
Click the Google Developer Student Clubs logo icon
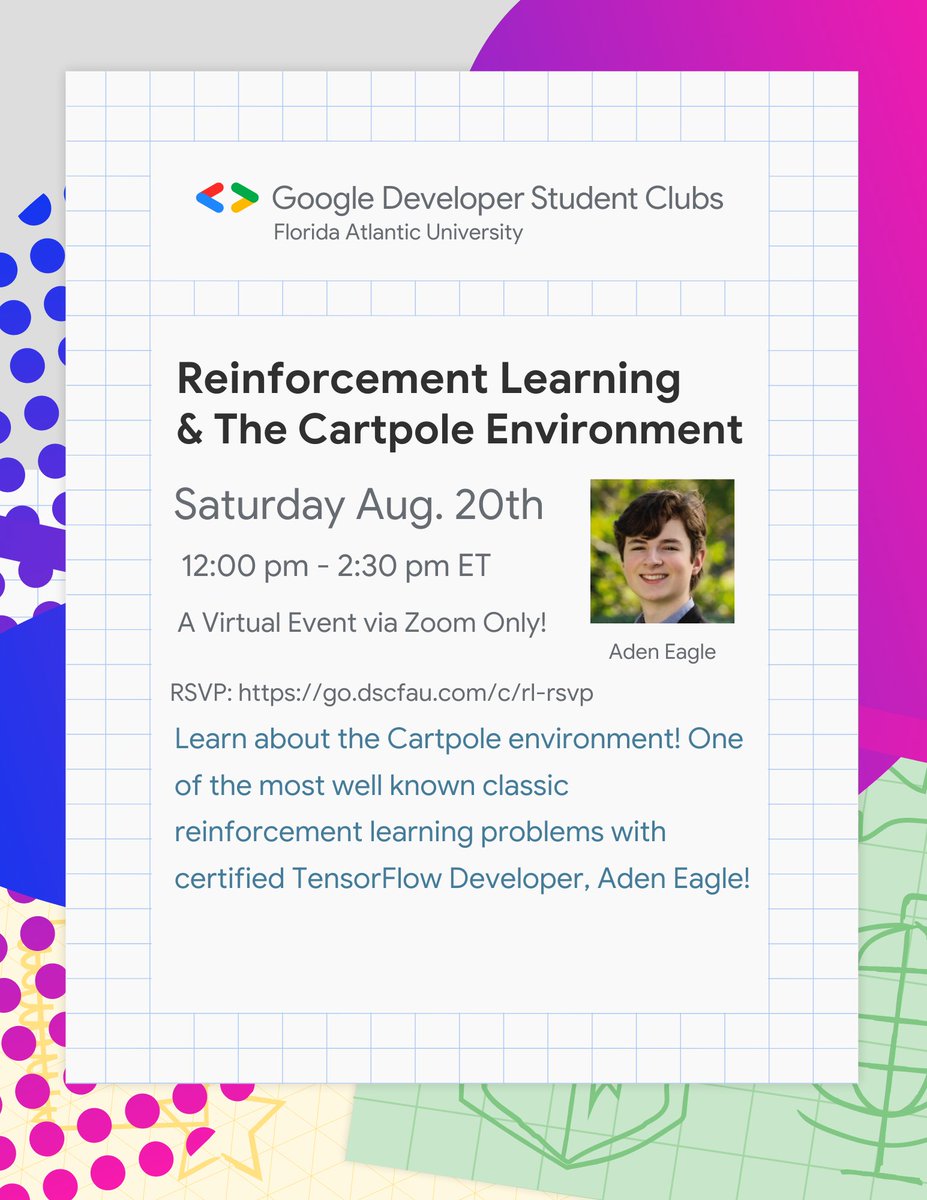pos(227,198)
